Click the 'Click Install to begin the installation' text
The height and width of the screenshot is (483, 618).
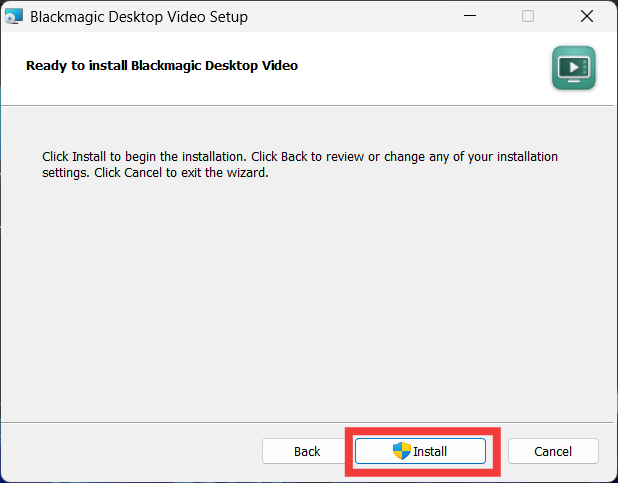(x=144, y=157)
